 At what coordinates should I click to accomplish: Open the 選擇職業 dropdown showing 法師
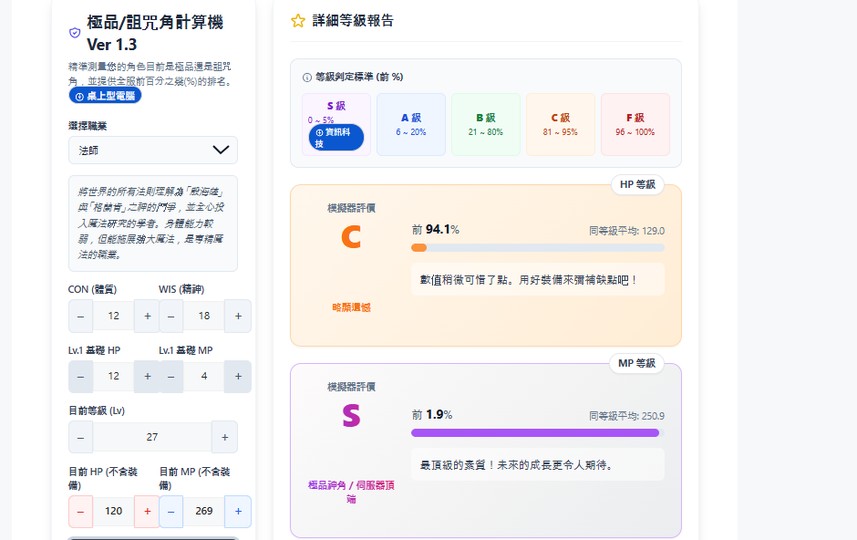(x=153, y=150)
